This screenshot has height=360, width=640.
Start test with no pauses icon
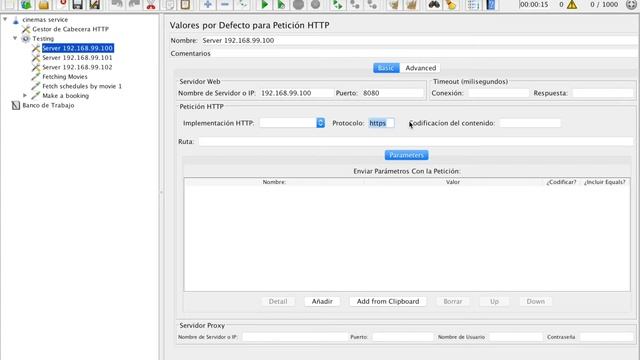click(x=281, y=4)
